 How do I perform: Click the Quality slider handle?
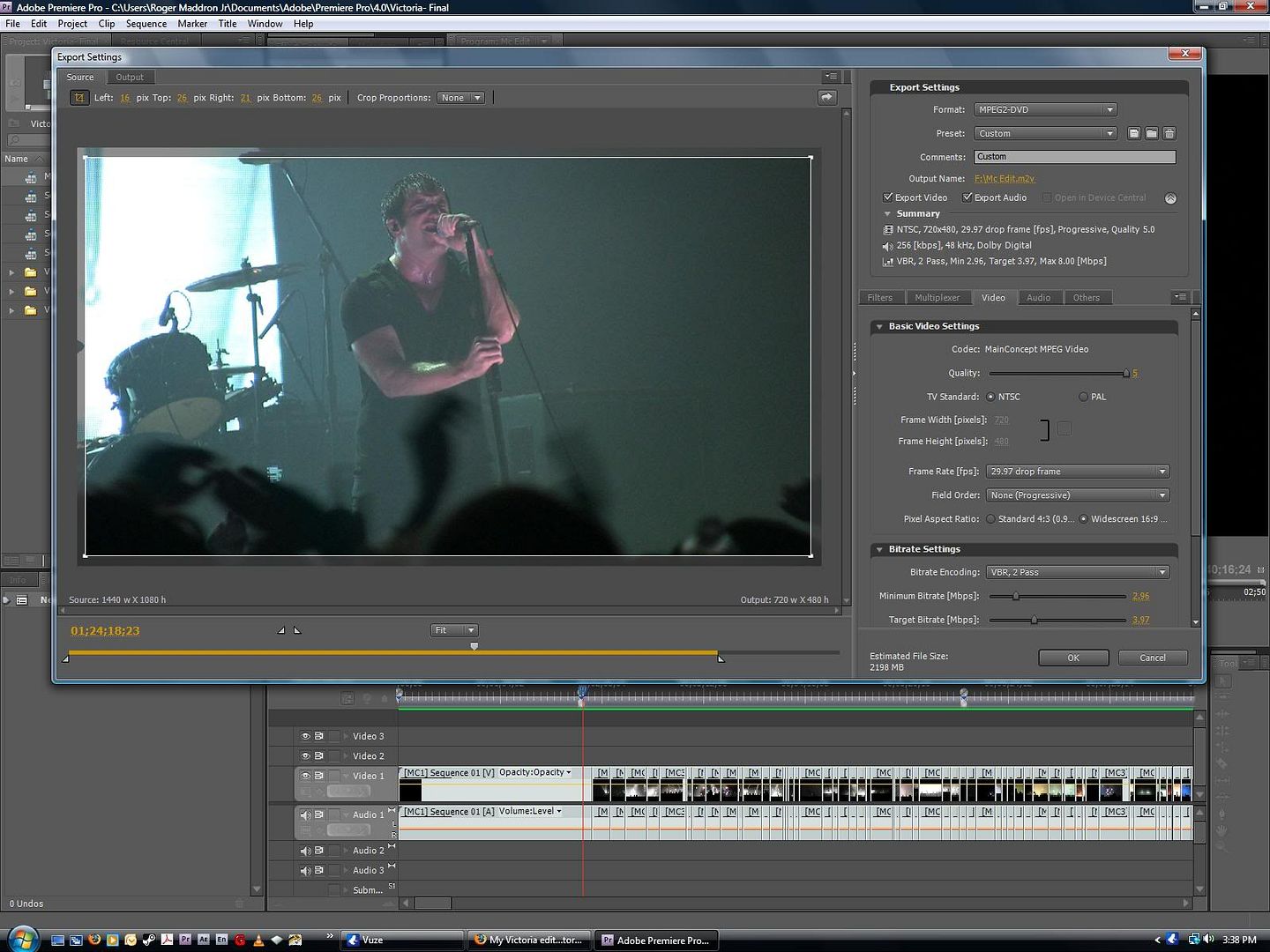click(1125, 374)
